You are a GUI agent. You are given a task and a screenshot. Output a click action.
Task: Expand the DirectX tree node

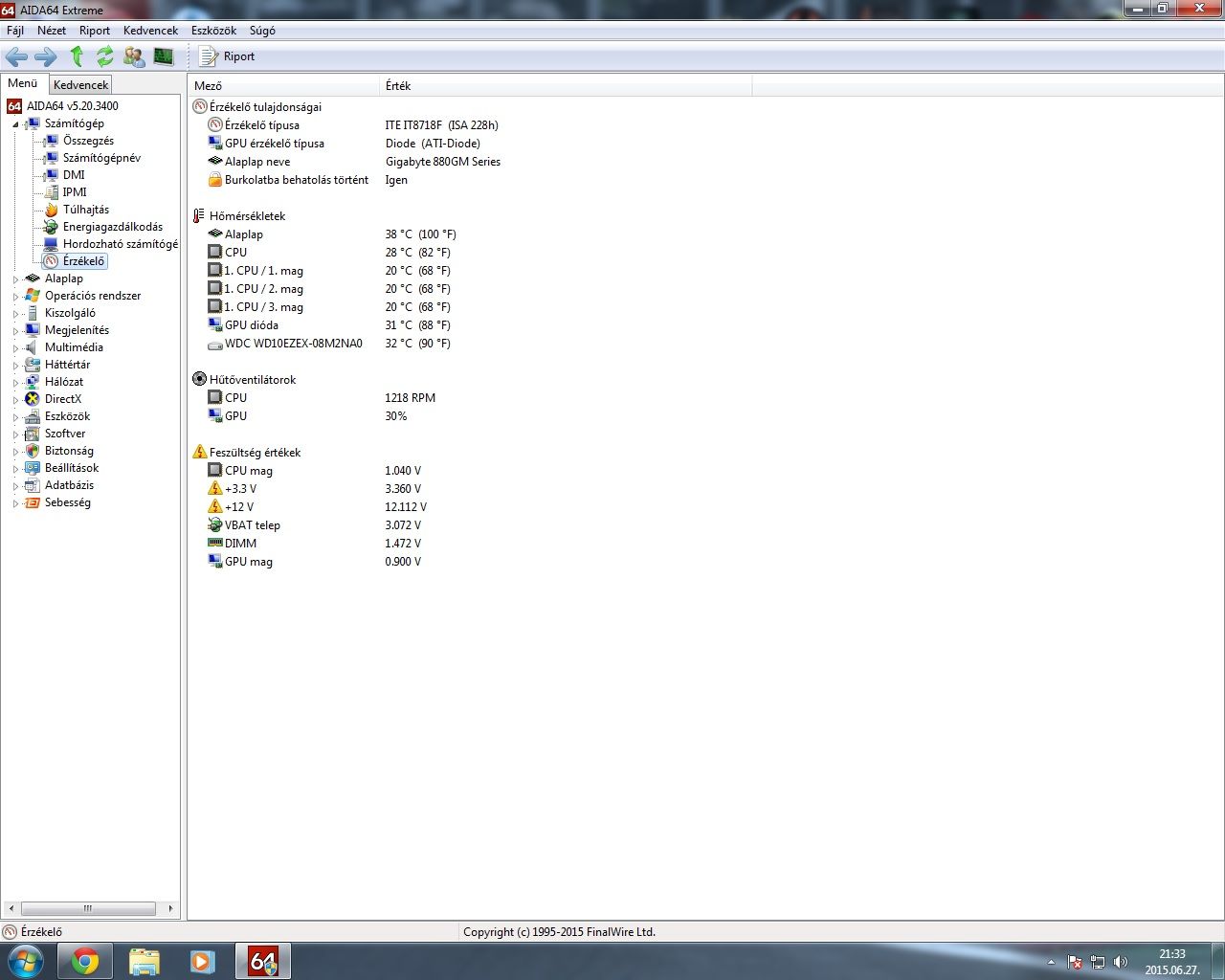pos(15,400)
